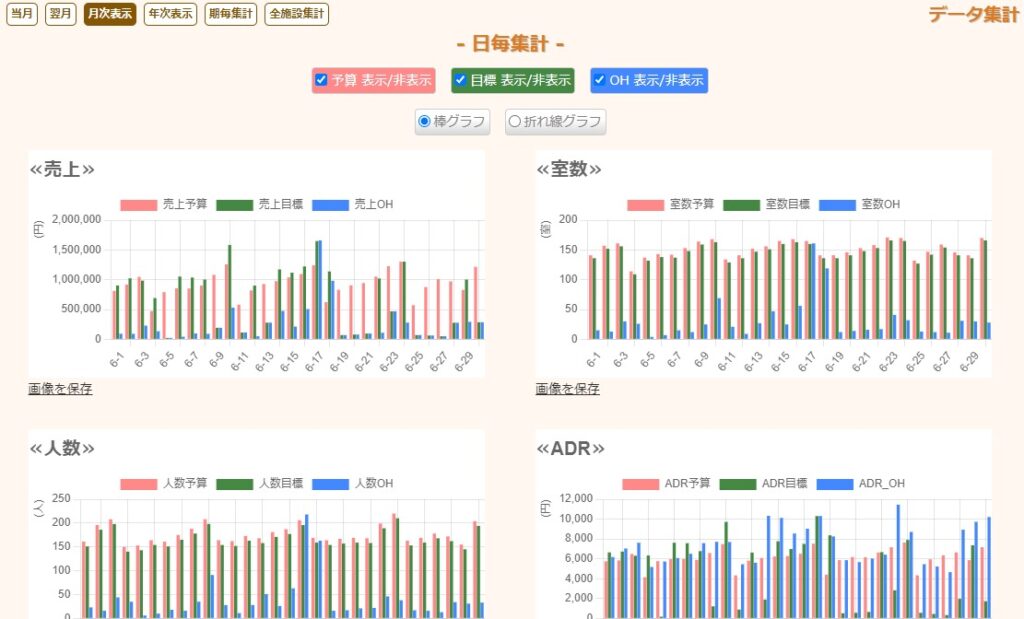Toggle the 予算 表示/非表示 checkbox

tap(321, 80)
